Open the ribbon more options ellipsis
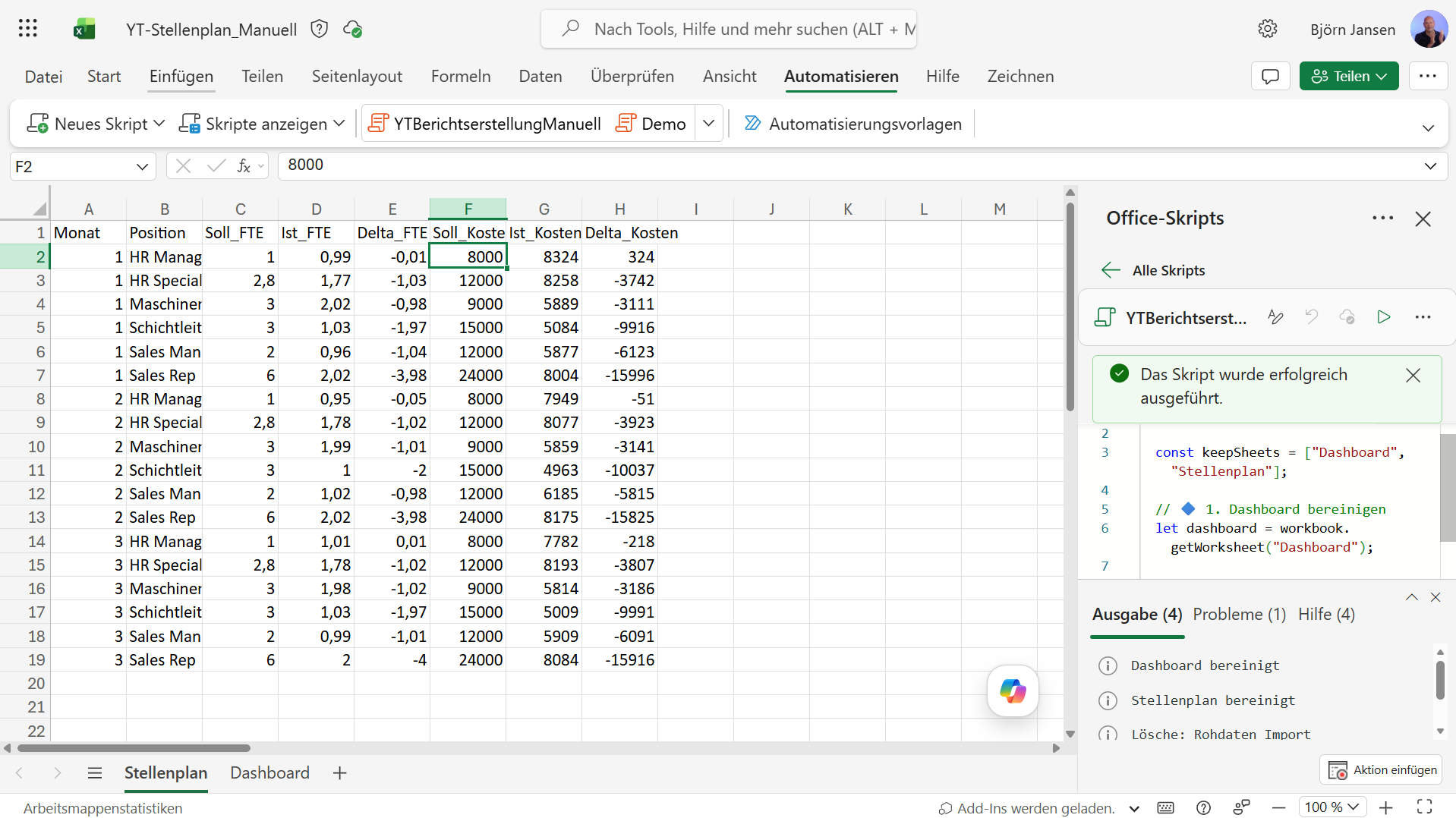This screenshot has width=1456, height=818. click(1427, 76)
